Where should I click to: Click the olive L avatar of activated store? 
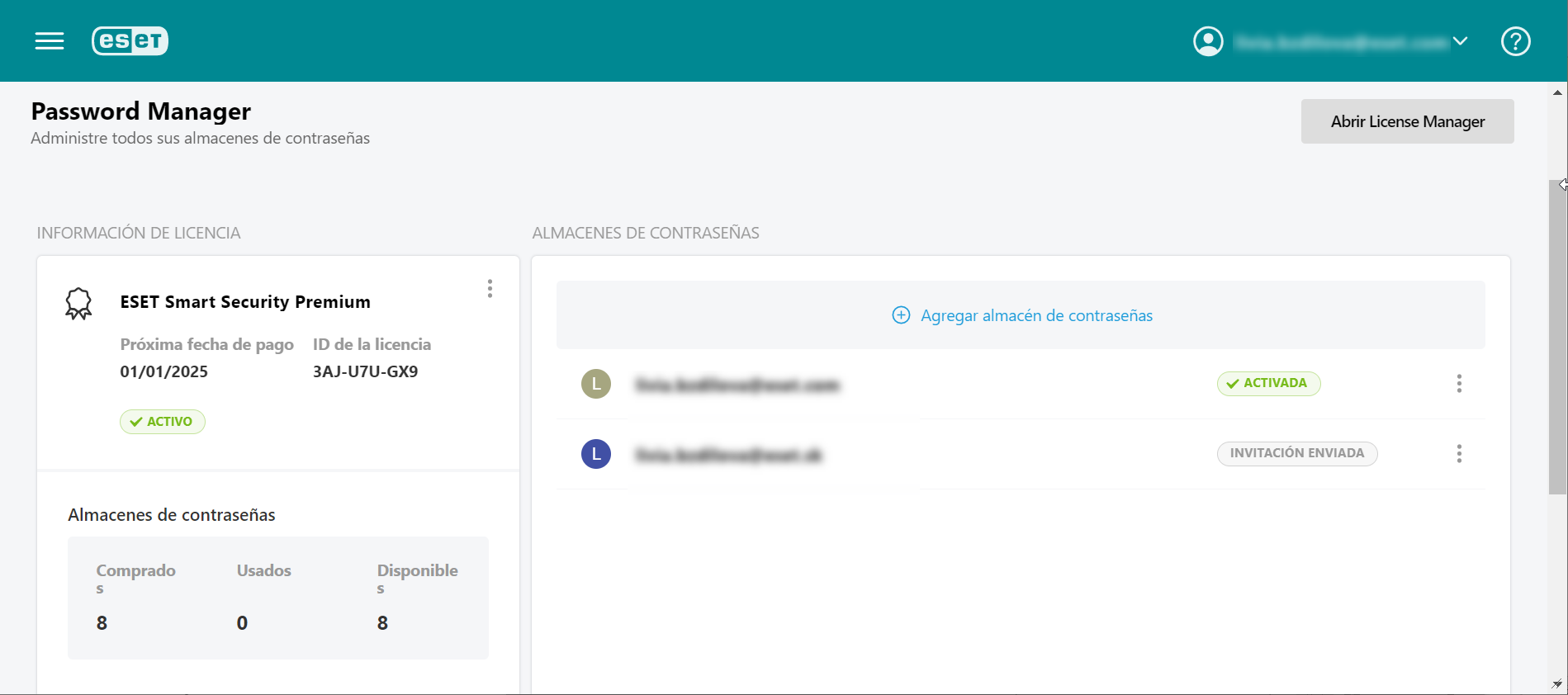(x=596, y=384)
